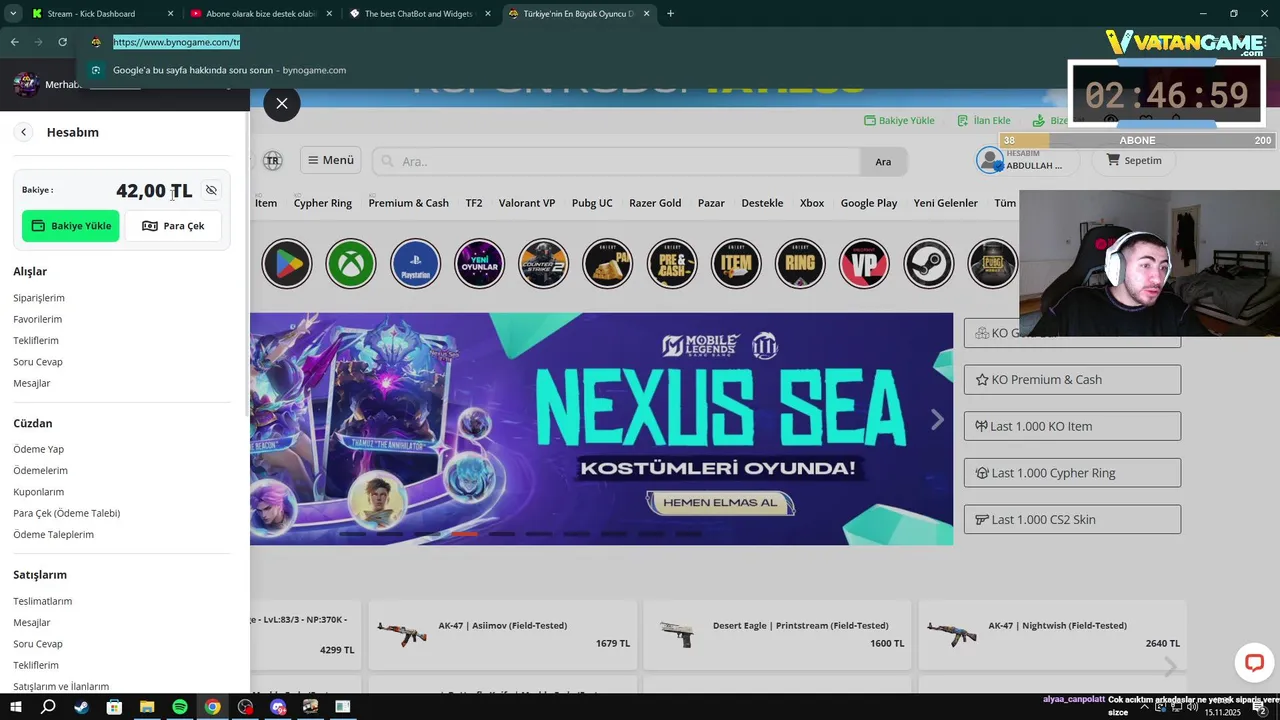Select Para Çek (Ödeme Talebi) link
This screenshot has height=720, width=1280.
(x=67, y=513)
